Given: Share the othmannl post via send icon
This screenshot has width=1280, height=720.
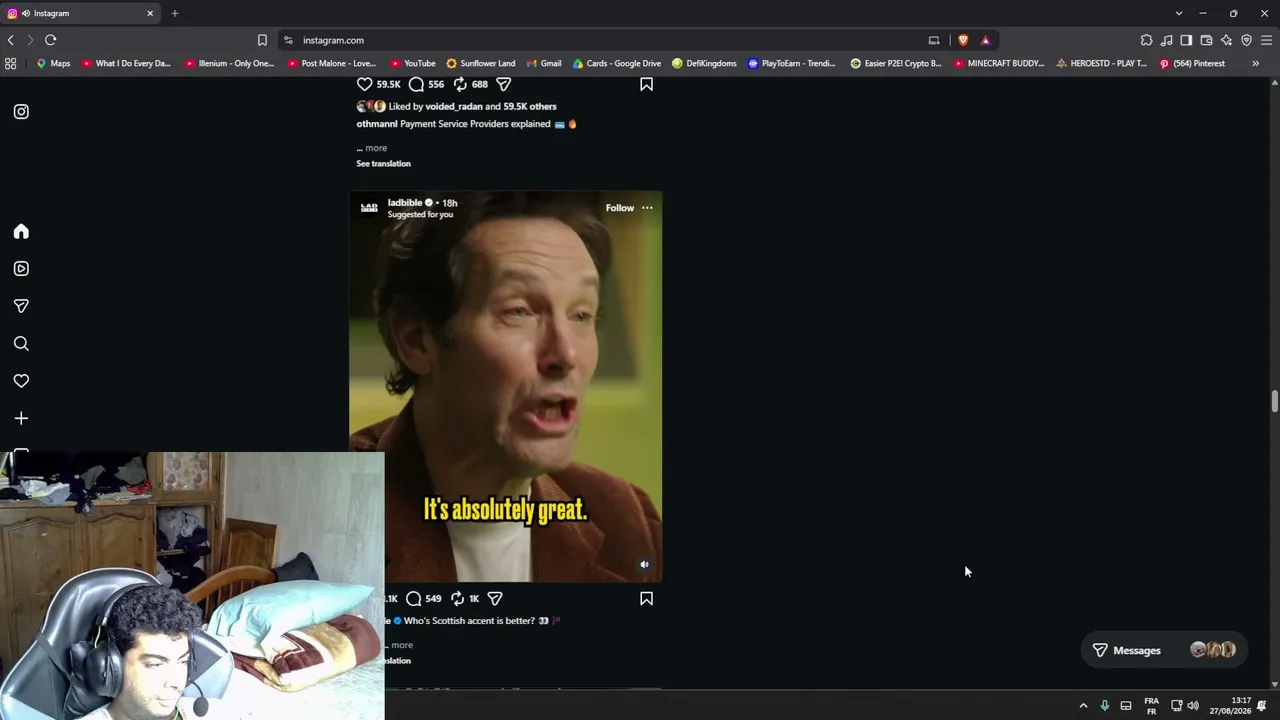Looking at the screenshot, I should tap(504, 84).
